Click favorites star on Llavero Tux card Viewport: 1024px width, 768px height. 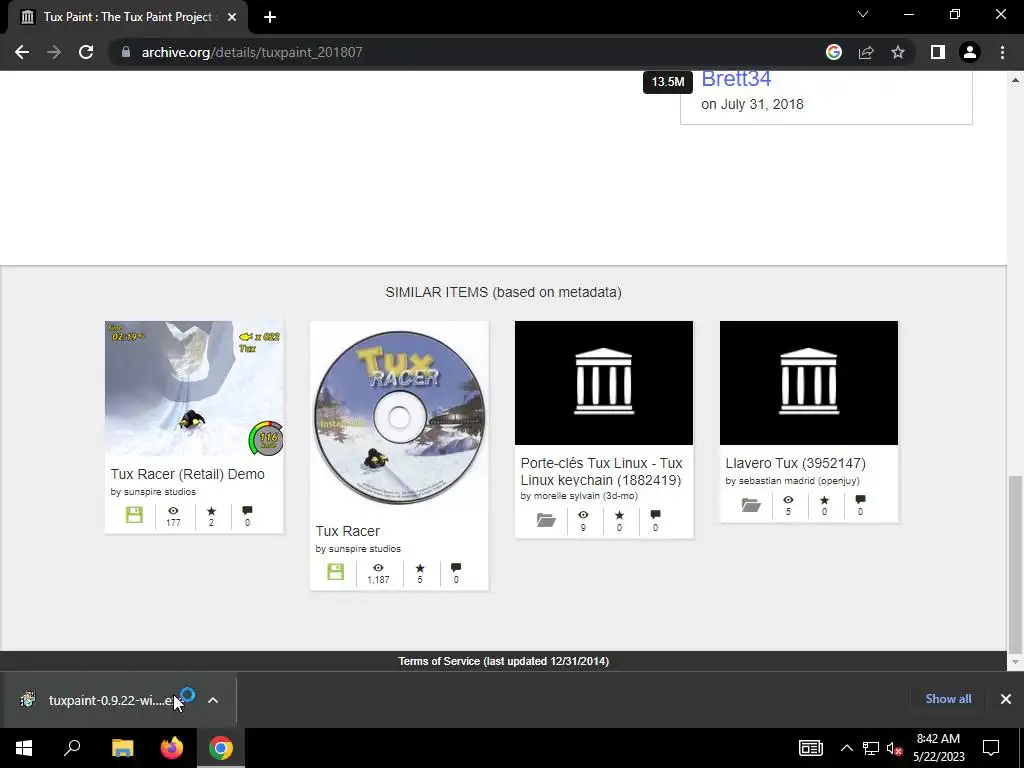coord(824,500)
